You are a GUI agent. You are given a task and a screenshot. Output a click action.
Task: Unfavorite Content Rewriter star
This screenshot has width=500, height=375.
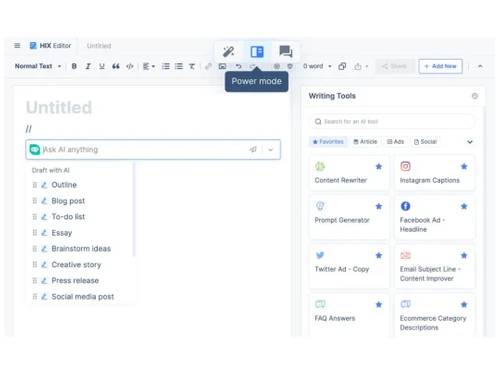click(x=379, y=166)
